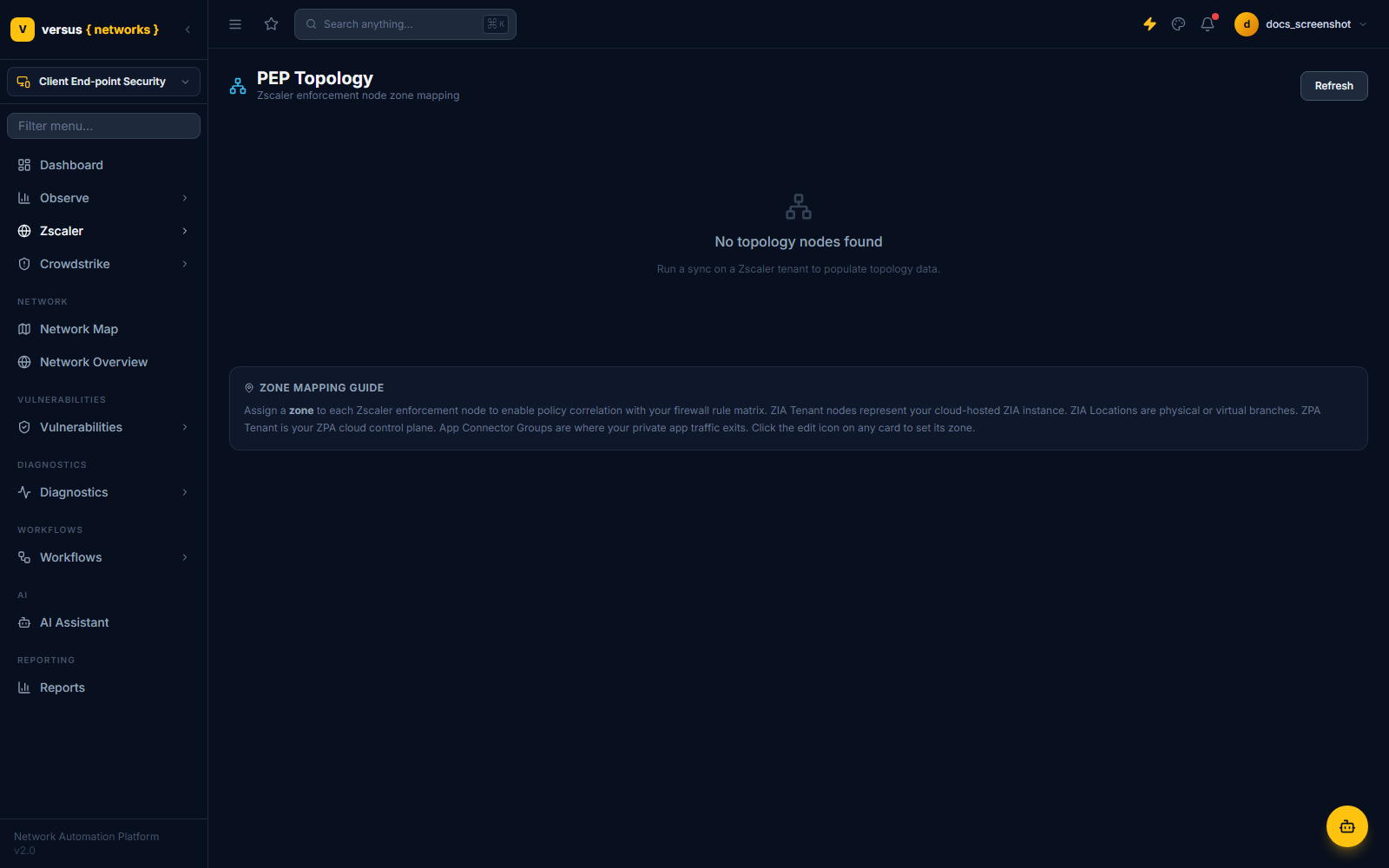Viewport: 1389px width, 868px height.
Task: Expand the Vulnerabilities menu chevron
Action: pos(185,427)
